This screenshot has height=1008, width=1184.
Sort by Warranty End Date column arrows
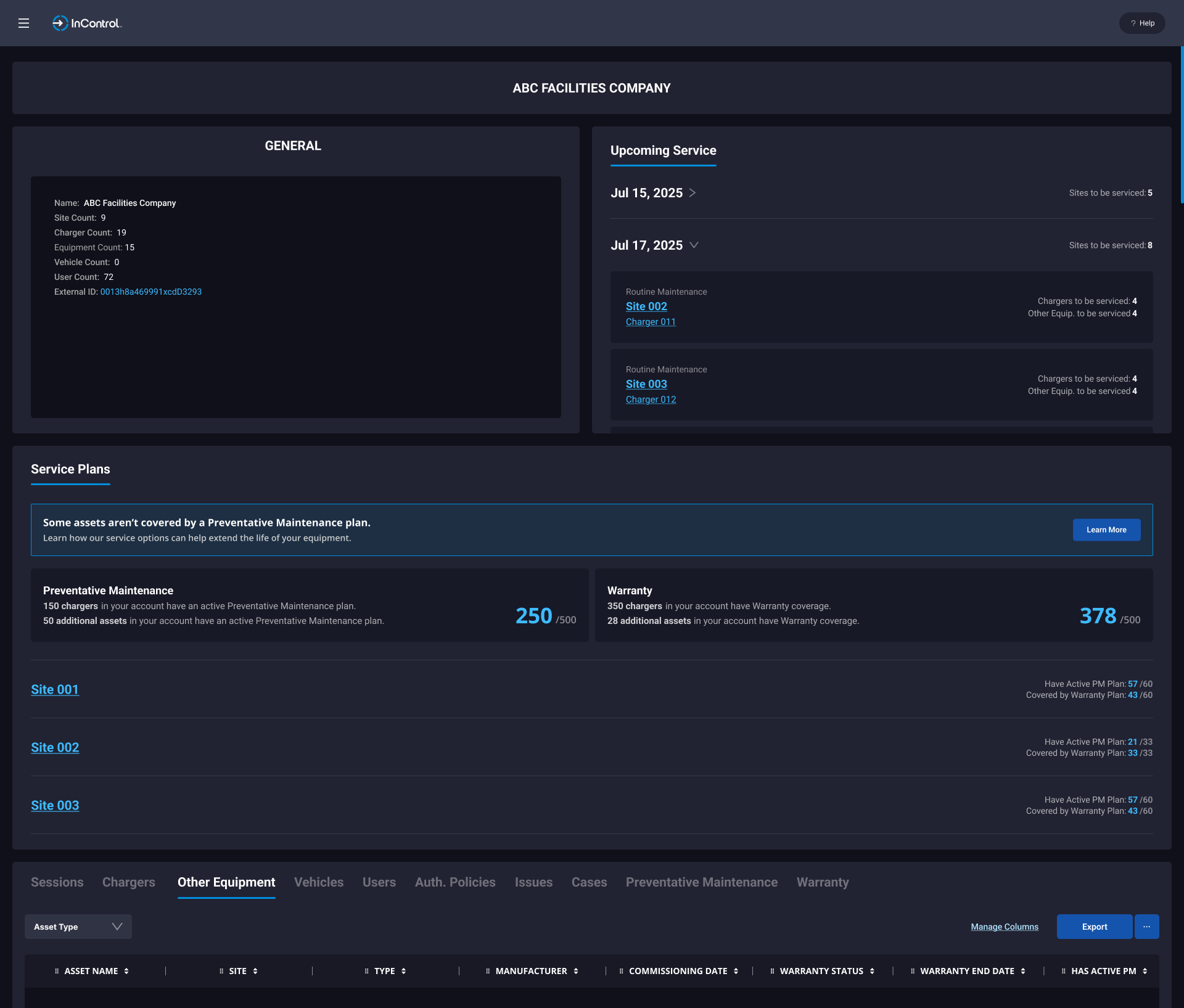[x=1023, y=971]
